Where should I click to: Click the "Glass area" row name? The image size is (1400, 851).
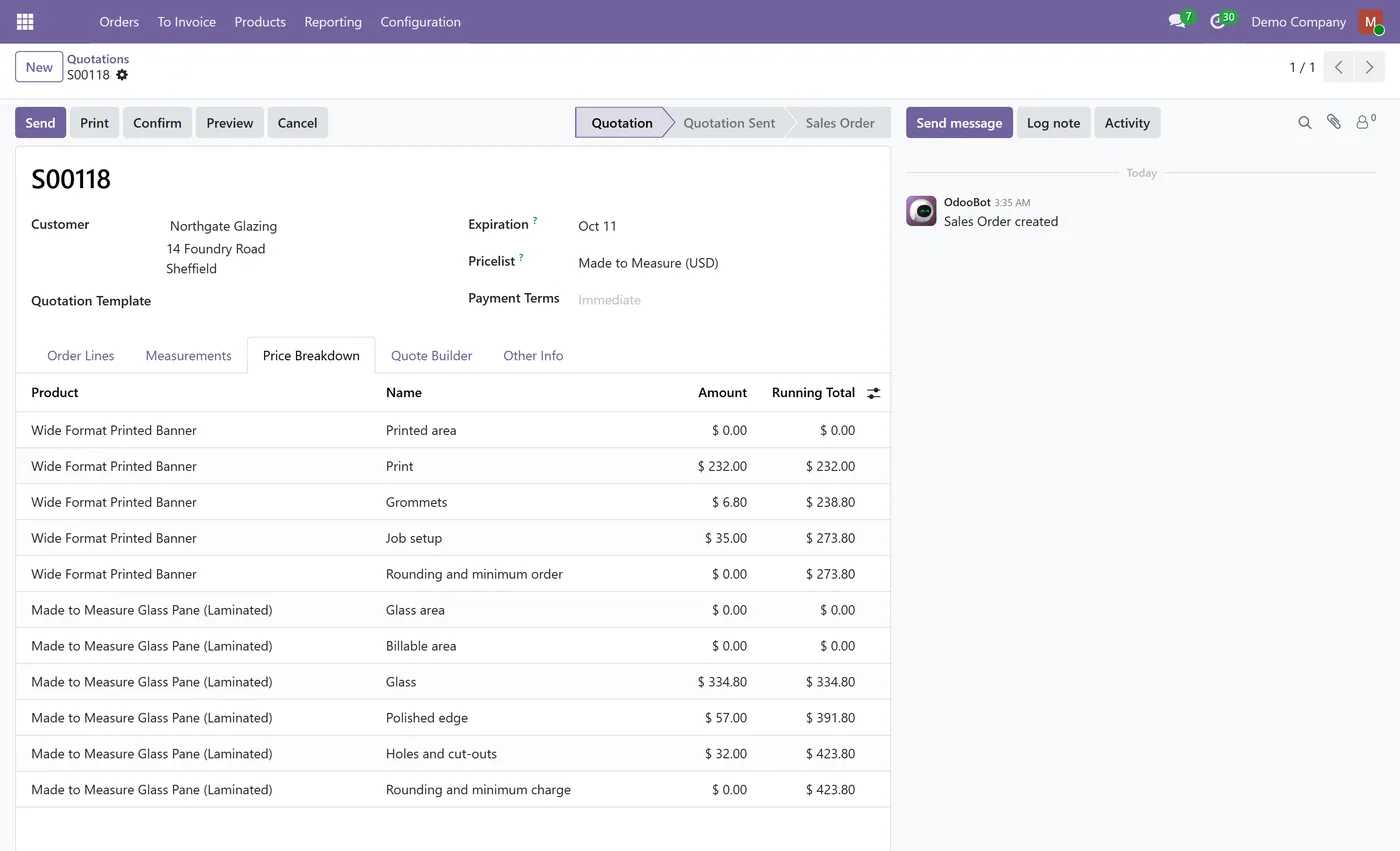click(415, 610)
